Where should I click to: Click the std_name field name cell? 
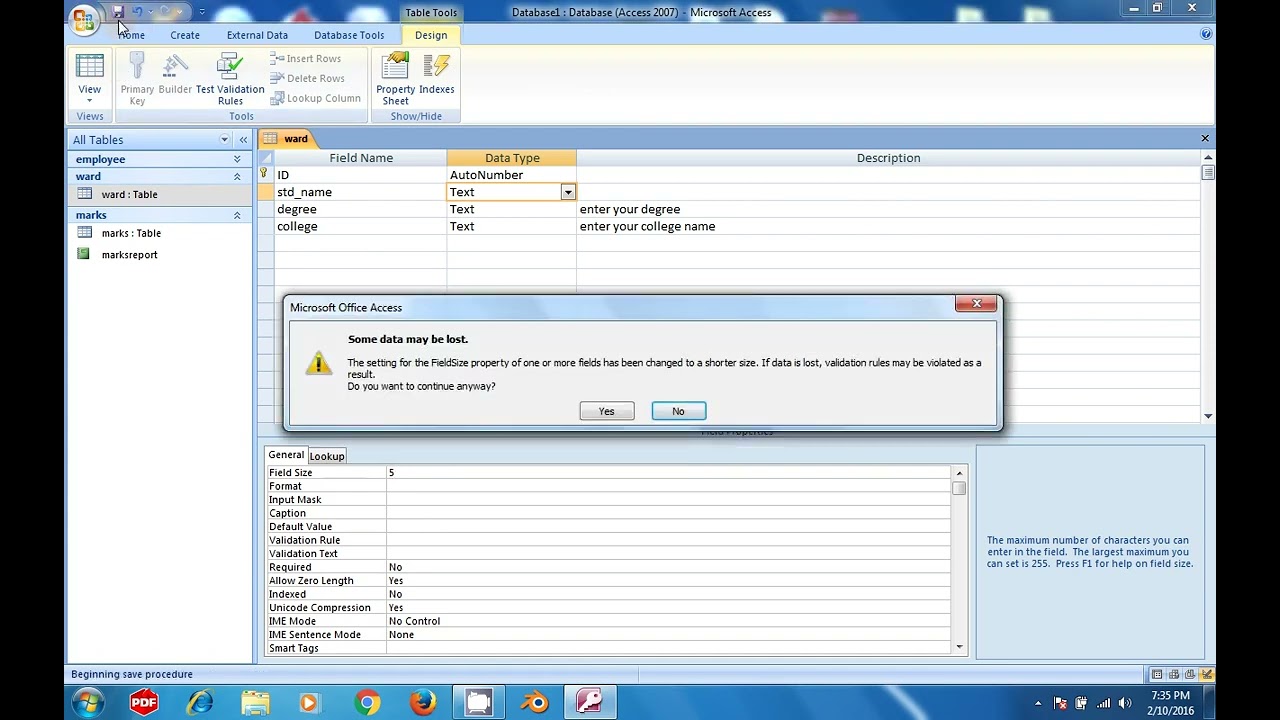click(360, 192)
